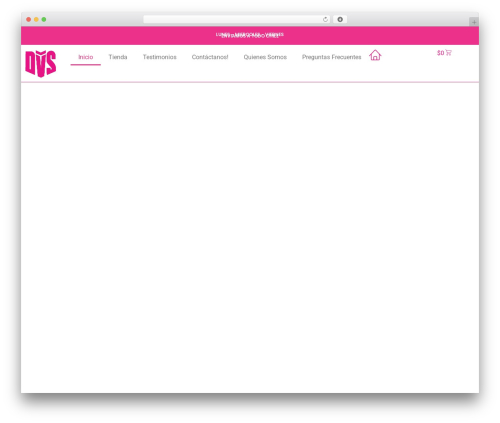
Task: View Preguntas Frecuentes
Action: pos(332,57)
